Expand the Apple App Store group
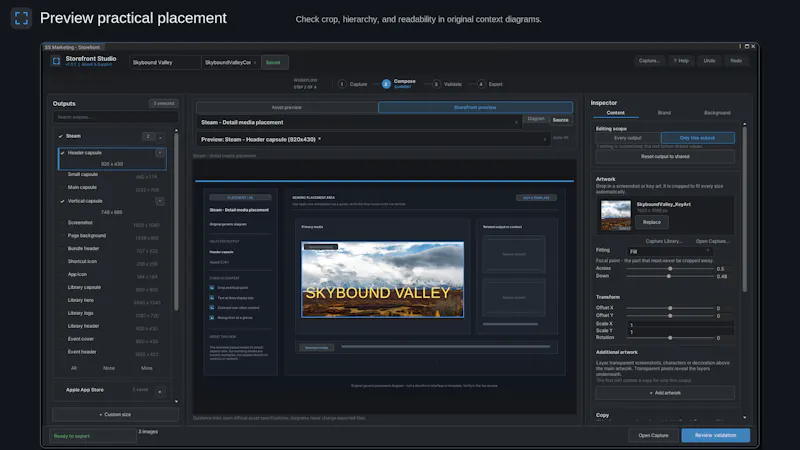Image resolution: width=800 pixels, height=450 pixels. click(160, 391)
